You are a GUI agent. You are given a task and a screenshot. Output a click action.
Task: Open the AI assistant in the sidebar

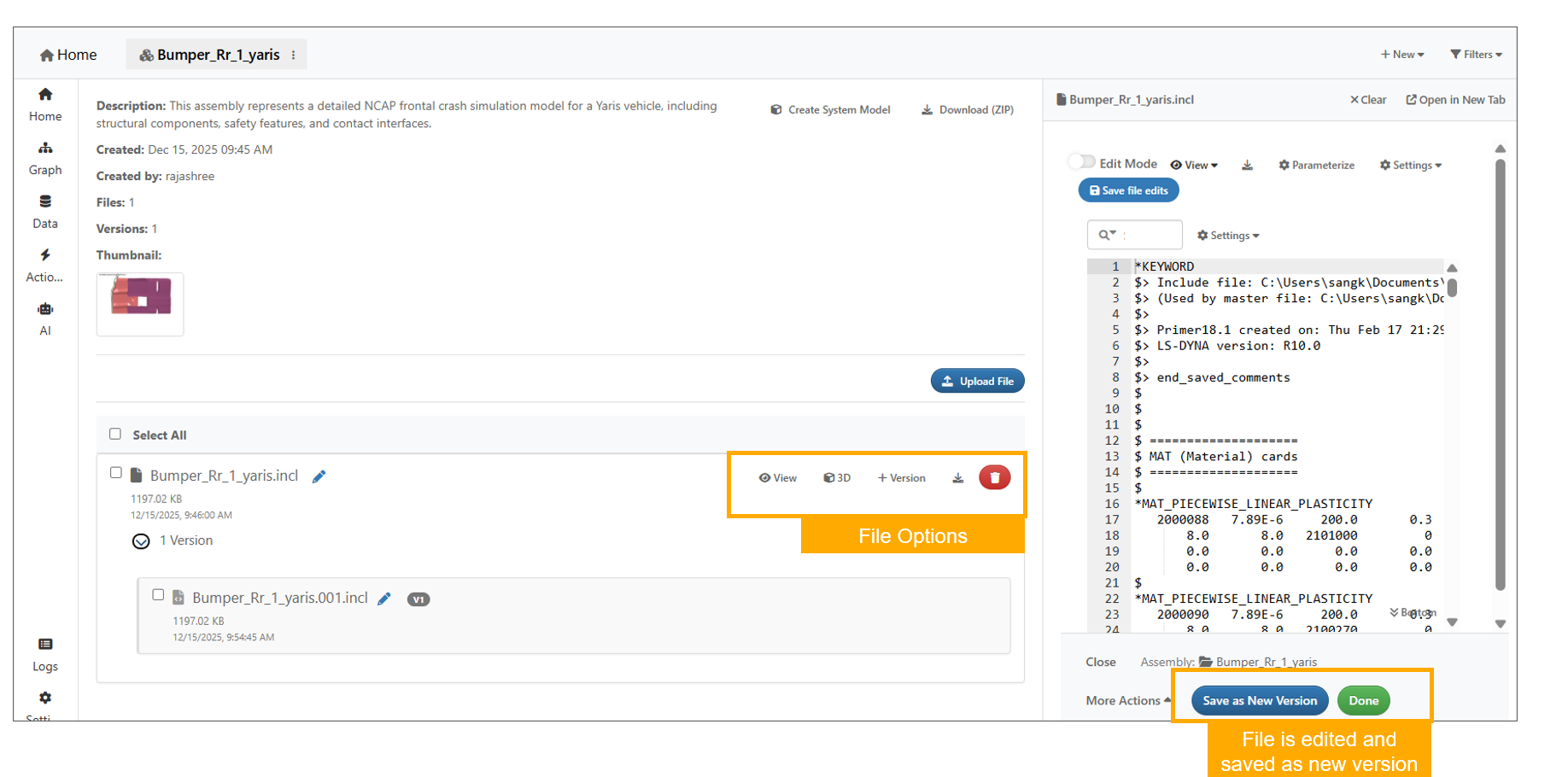pos(45,318)
